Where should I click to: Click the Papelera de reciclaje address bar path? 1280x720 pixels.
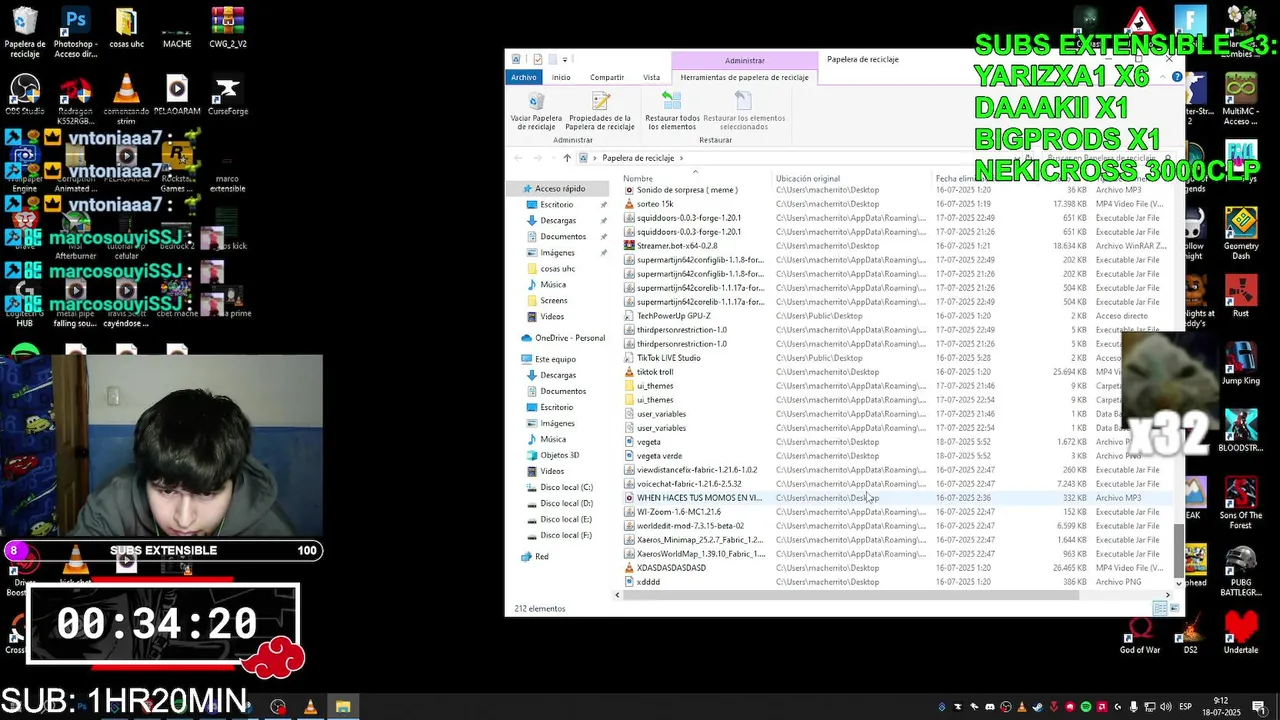(638, 158)
